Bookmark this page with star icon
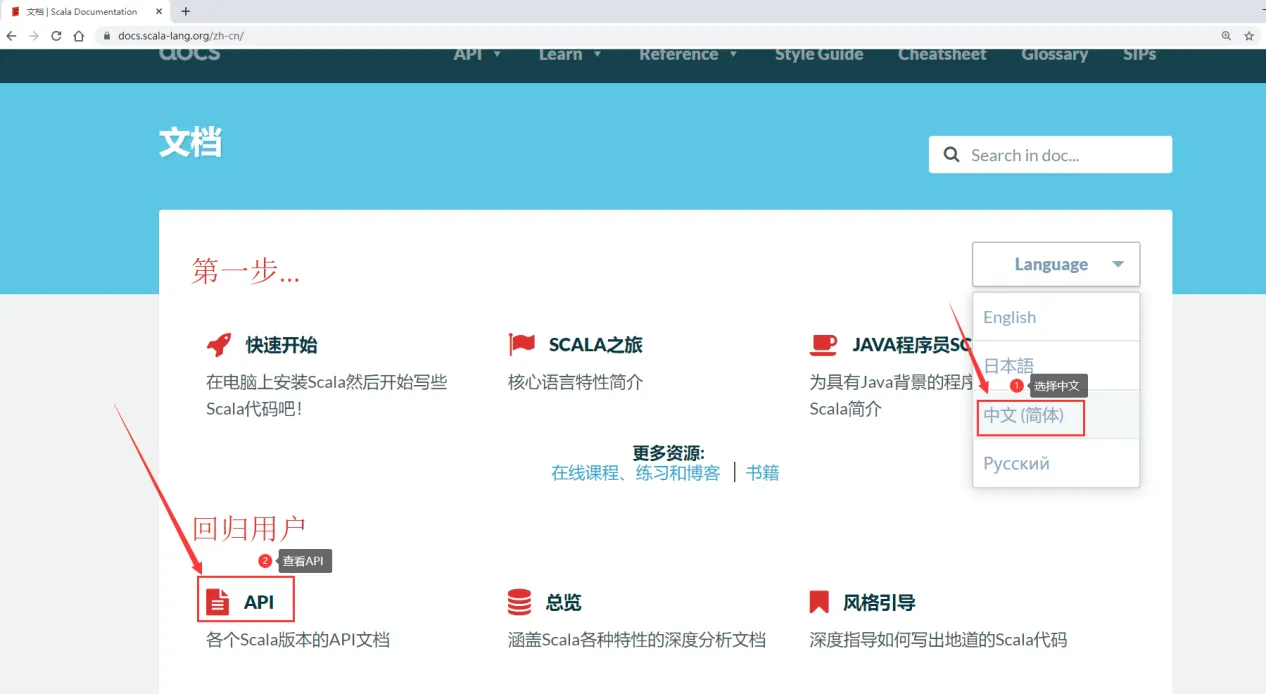The image size is (1266, 694). (1249, 35)
